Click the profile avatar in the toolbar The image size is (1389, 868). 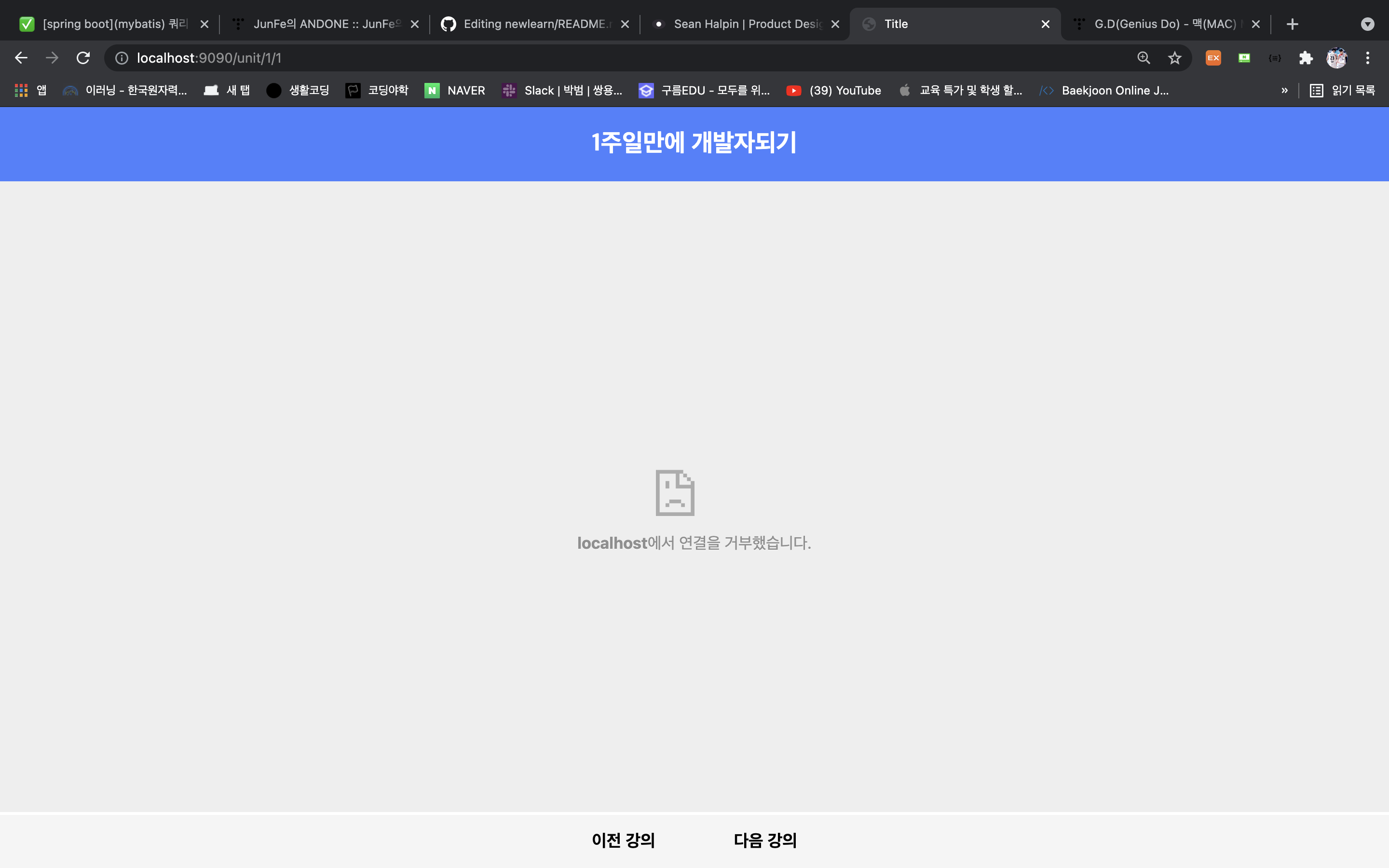[1336, 57]
